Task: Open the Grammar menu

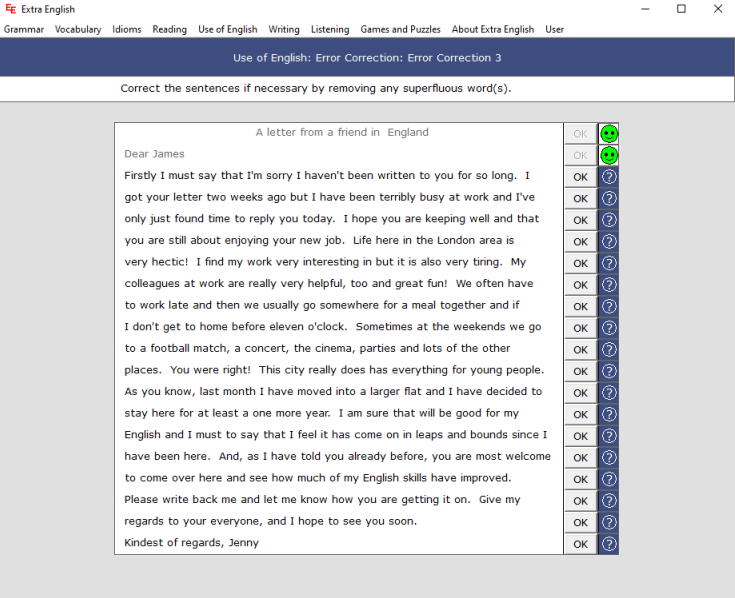Action: [24, 29]
